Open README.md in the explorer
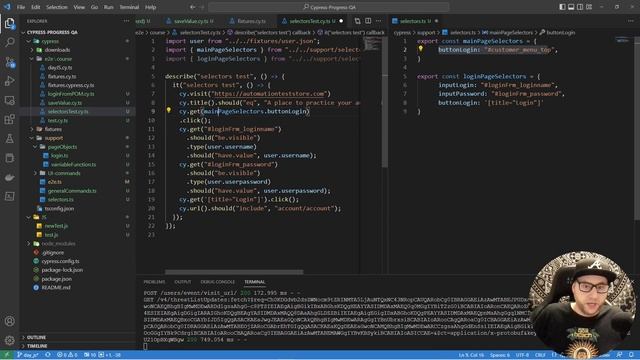640x360 pixels. [x=56, y=287]
